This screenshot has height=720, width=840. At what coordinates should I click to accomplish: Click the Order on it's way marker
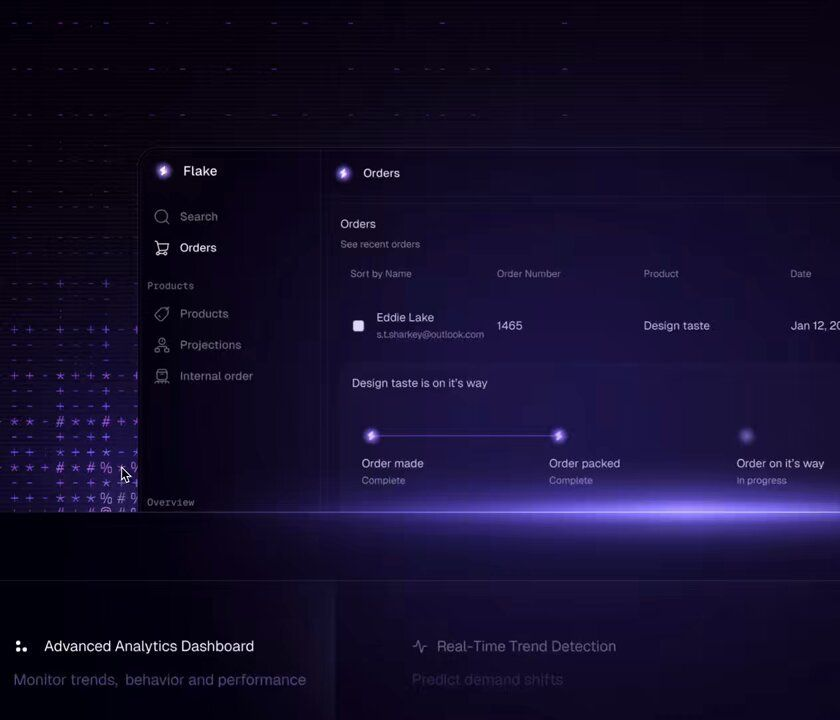[x=746, y=436]
